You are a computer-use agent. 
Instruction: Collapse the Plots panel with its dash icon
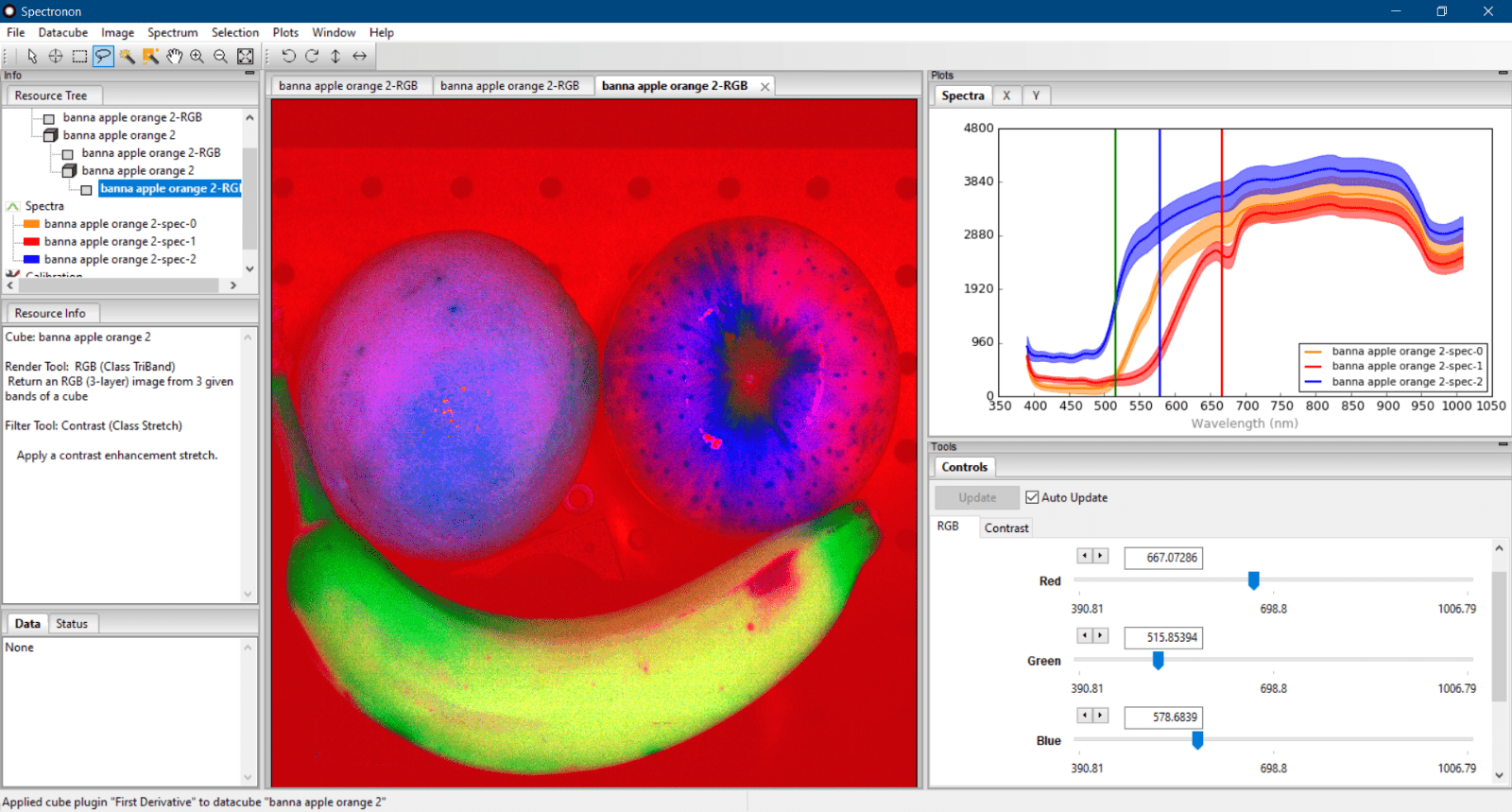point(1503,74)
